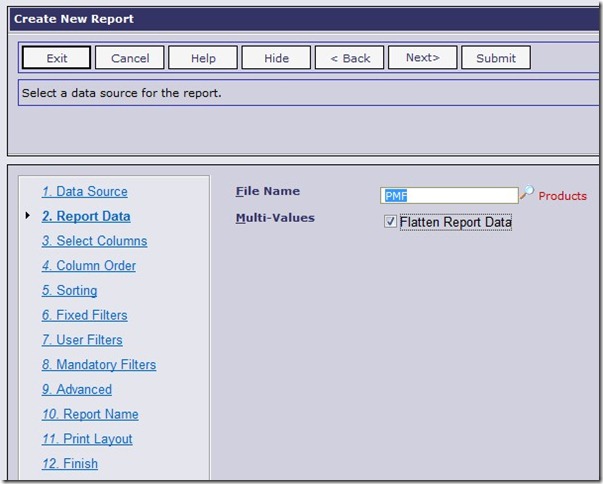The height and width of the screenshot is (484, 603).
Task: Open step 11. Print Layout
Action: point(87,439)
